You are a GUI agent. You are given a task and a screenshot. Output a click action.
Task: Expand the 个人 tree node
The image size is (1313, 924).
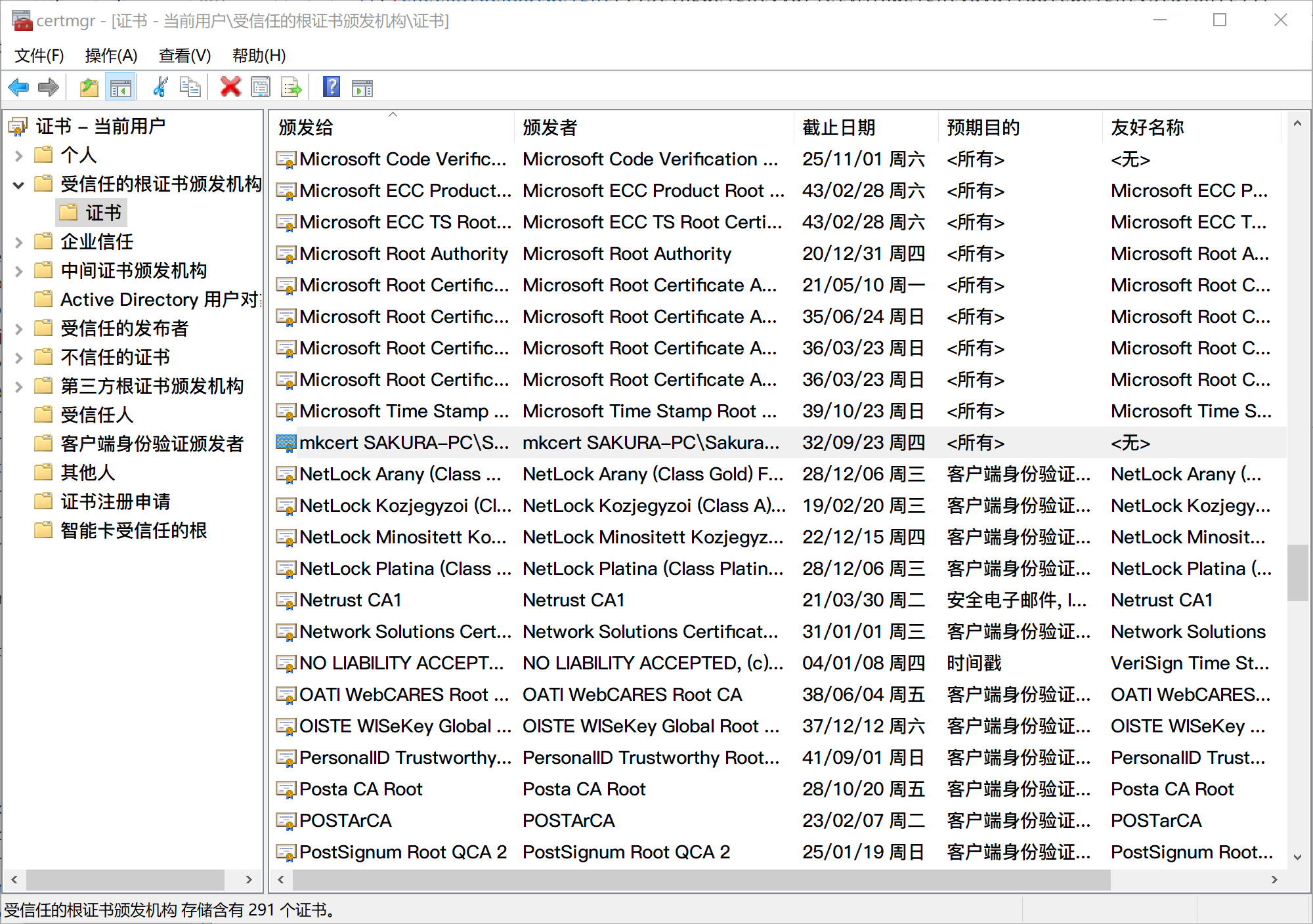[x=22, y=154]
